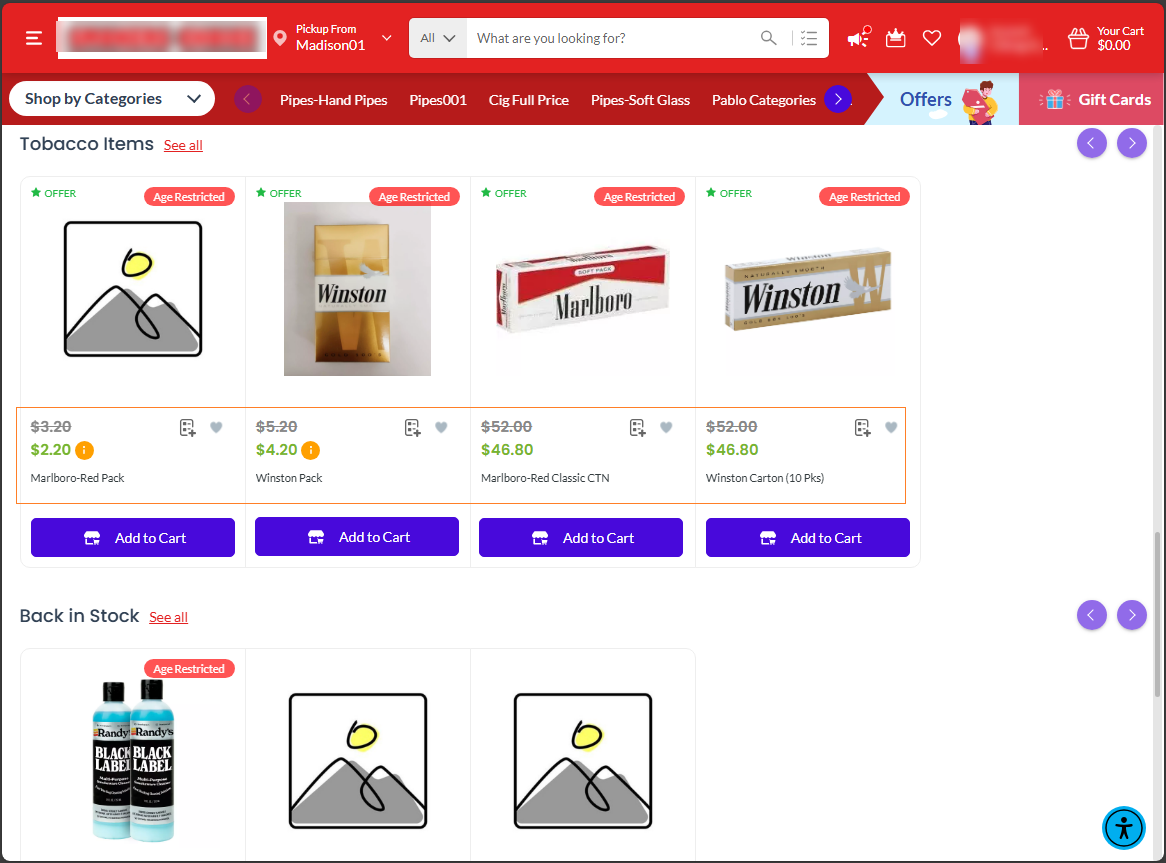Open Randy's Black Label product image
1166x863 pixels.
tap(133, 760)
